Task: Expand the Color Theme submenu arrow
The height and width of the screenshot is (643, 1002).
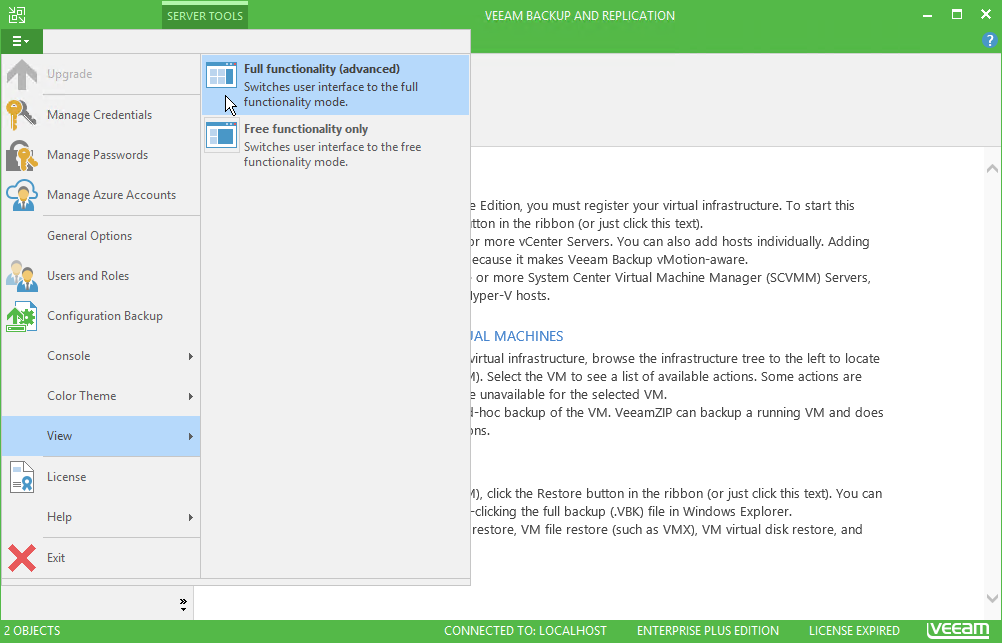Action: (x=190, y=396)
